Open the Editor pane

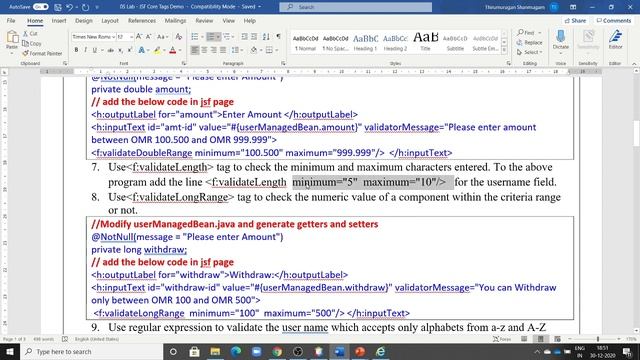[615, 40]
